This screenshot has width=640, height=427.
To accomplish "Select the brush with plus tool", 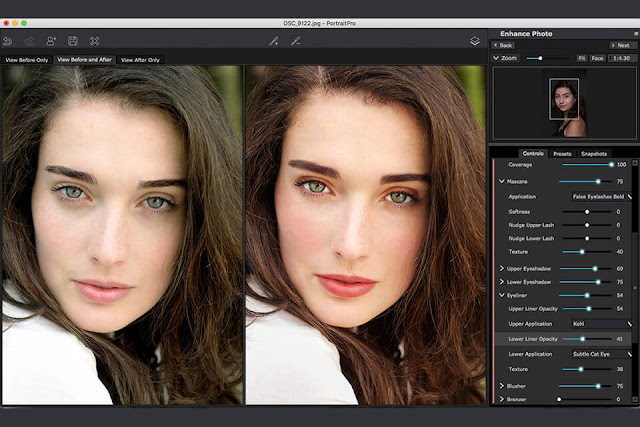I will pyautogui.click(x=273, y=41).
